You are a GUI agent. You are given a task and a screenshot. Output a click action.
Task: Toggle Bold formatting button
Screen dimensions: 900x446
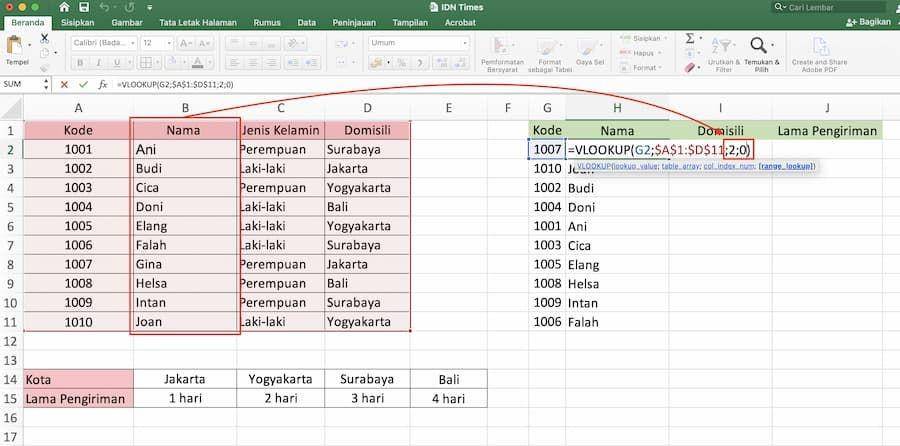coord(80,63)
